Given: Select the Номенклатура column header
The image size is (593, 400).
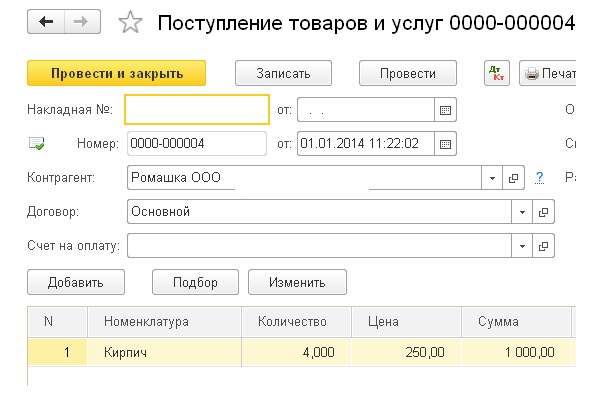Looking at the screenshot, I should pos(165,322).
